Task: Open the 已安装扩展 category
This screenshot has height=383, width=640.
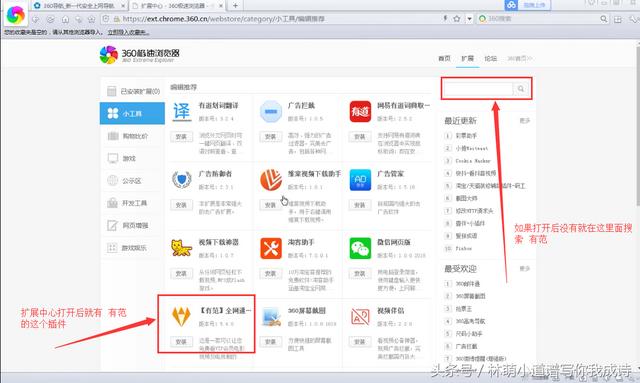Action: [x=132, y=91]
